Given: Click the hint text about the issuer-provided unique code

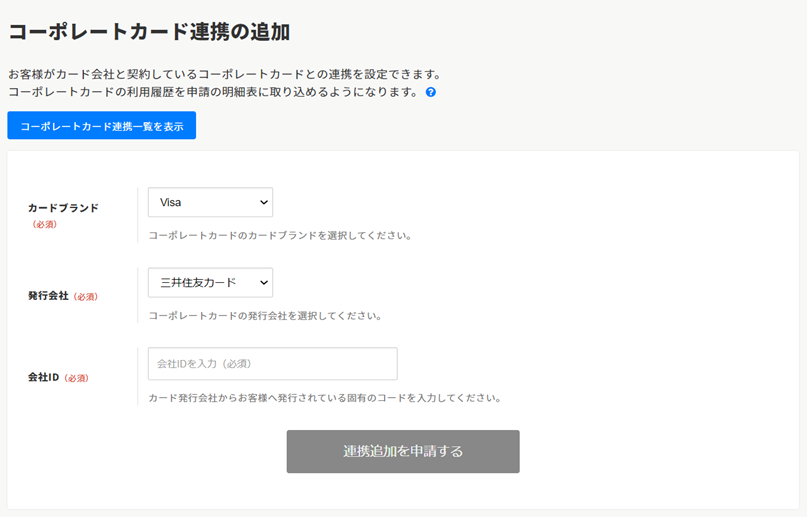Looking at the screenshot, I should click(324, 398).
